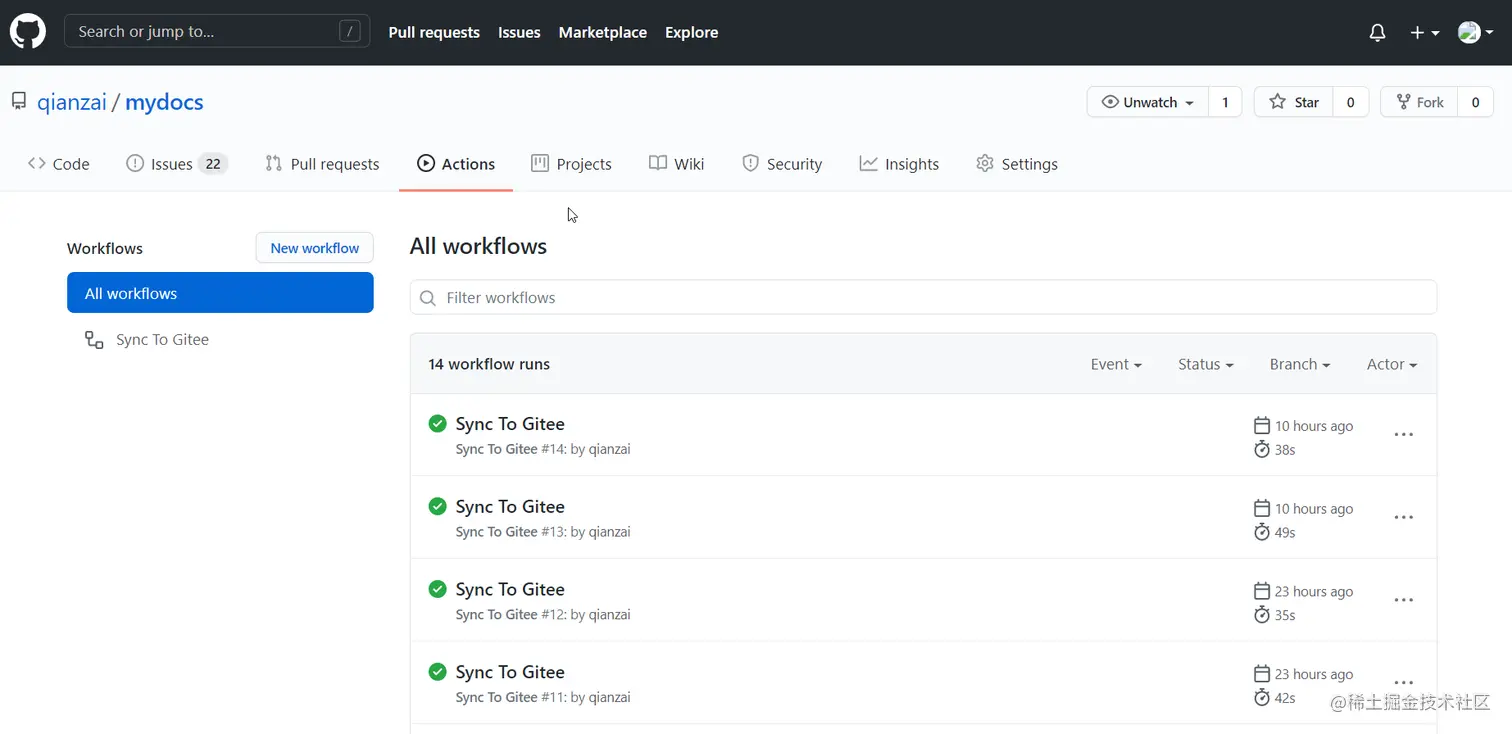This screenshot has width=1512, height=734.
Task: Click calendar icon on run #14
Action: [1262, 426]
